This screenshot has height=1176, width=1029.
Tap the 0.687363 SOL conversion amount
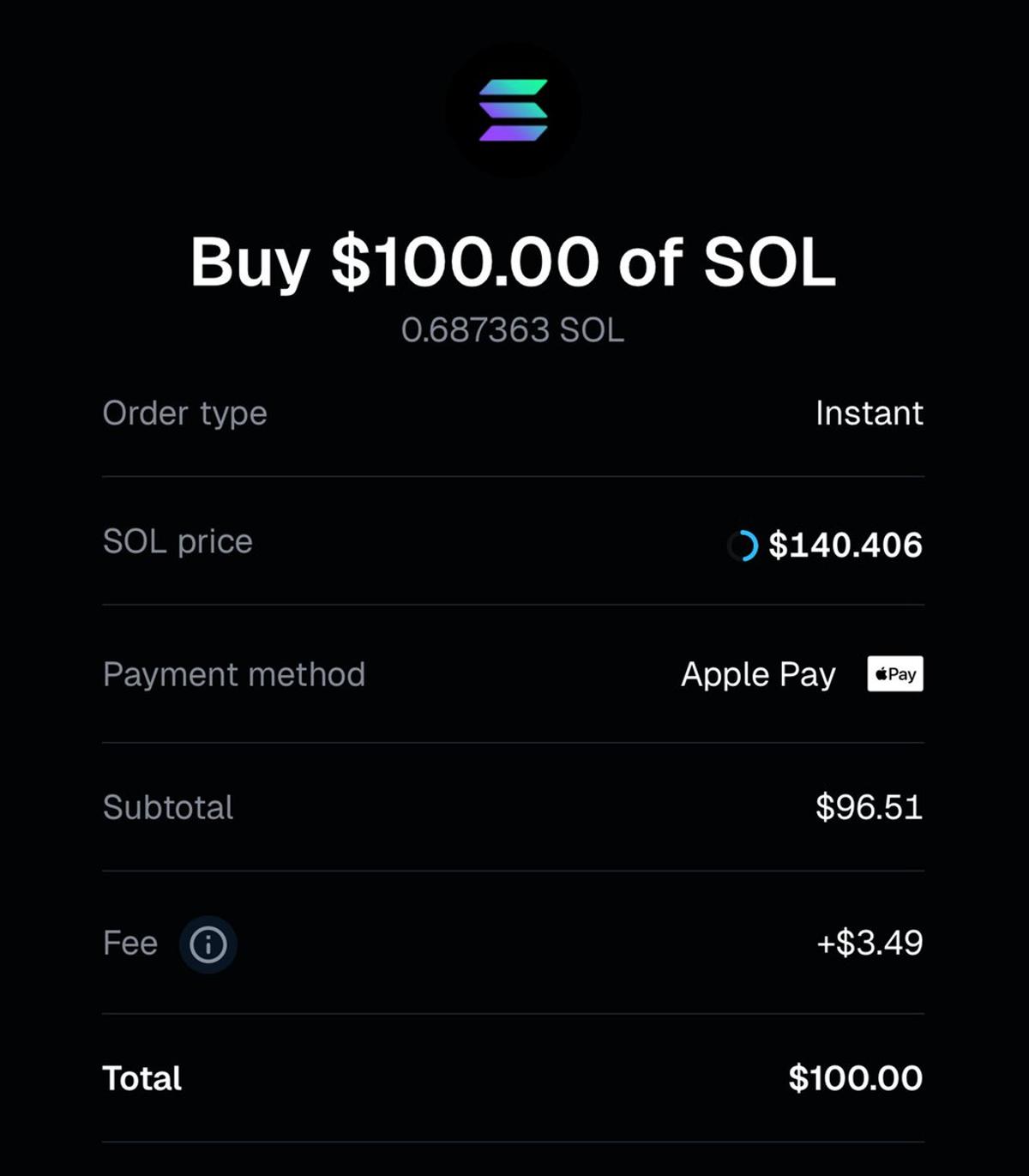514,329
